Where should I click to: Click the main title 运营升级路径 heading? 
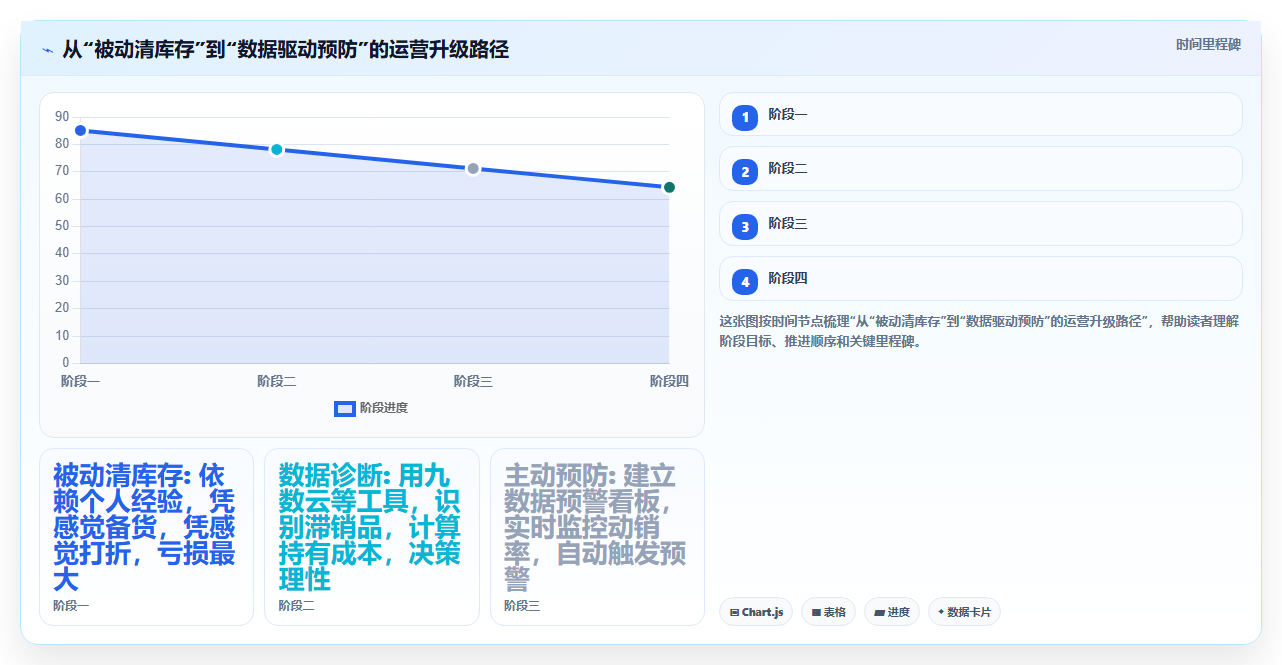tap(285, 50)
